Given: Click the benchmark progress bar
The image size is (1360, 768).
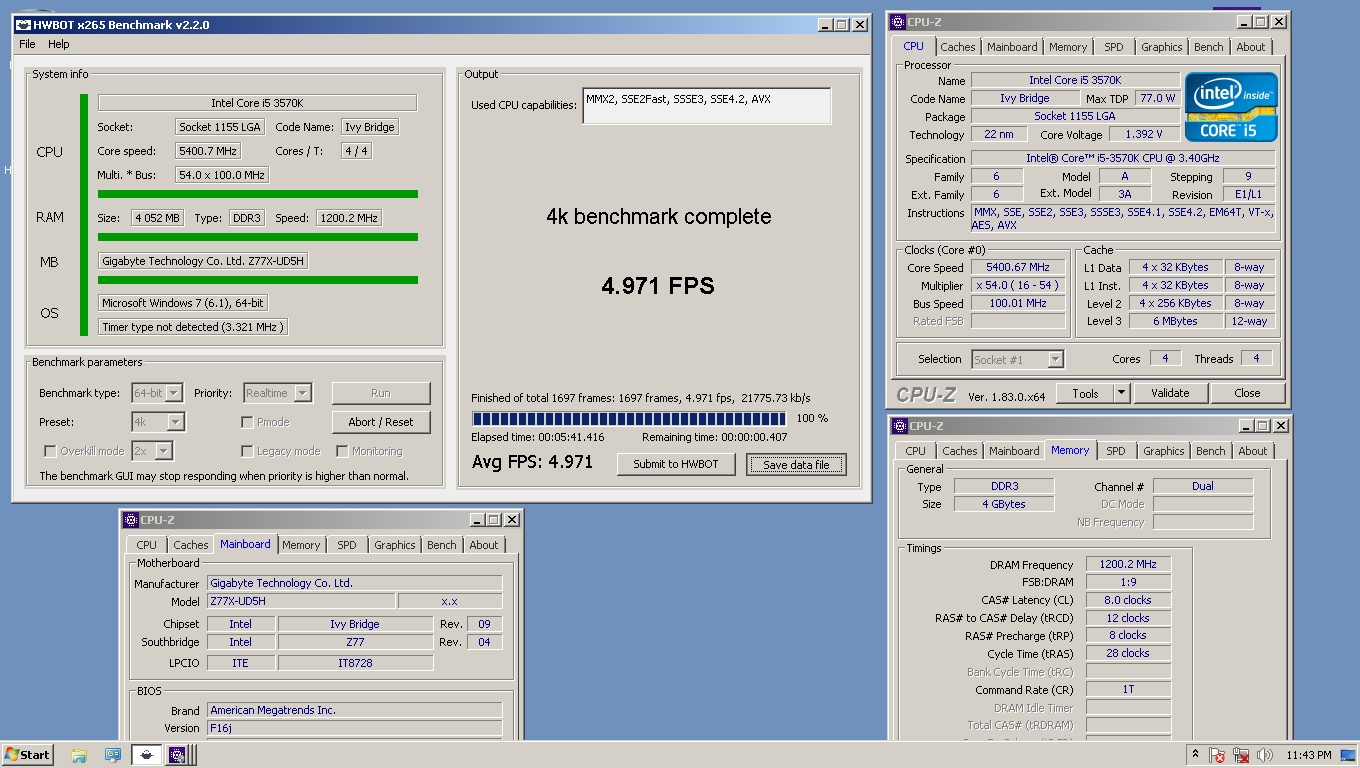Looking at the screenshot, I should coord(629,418).
